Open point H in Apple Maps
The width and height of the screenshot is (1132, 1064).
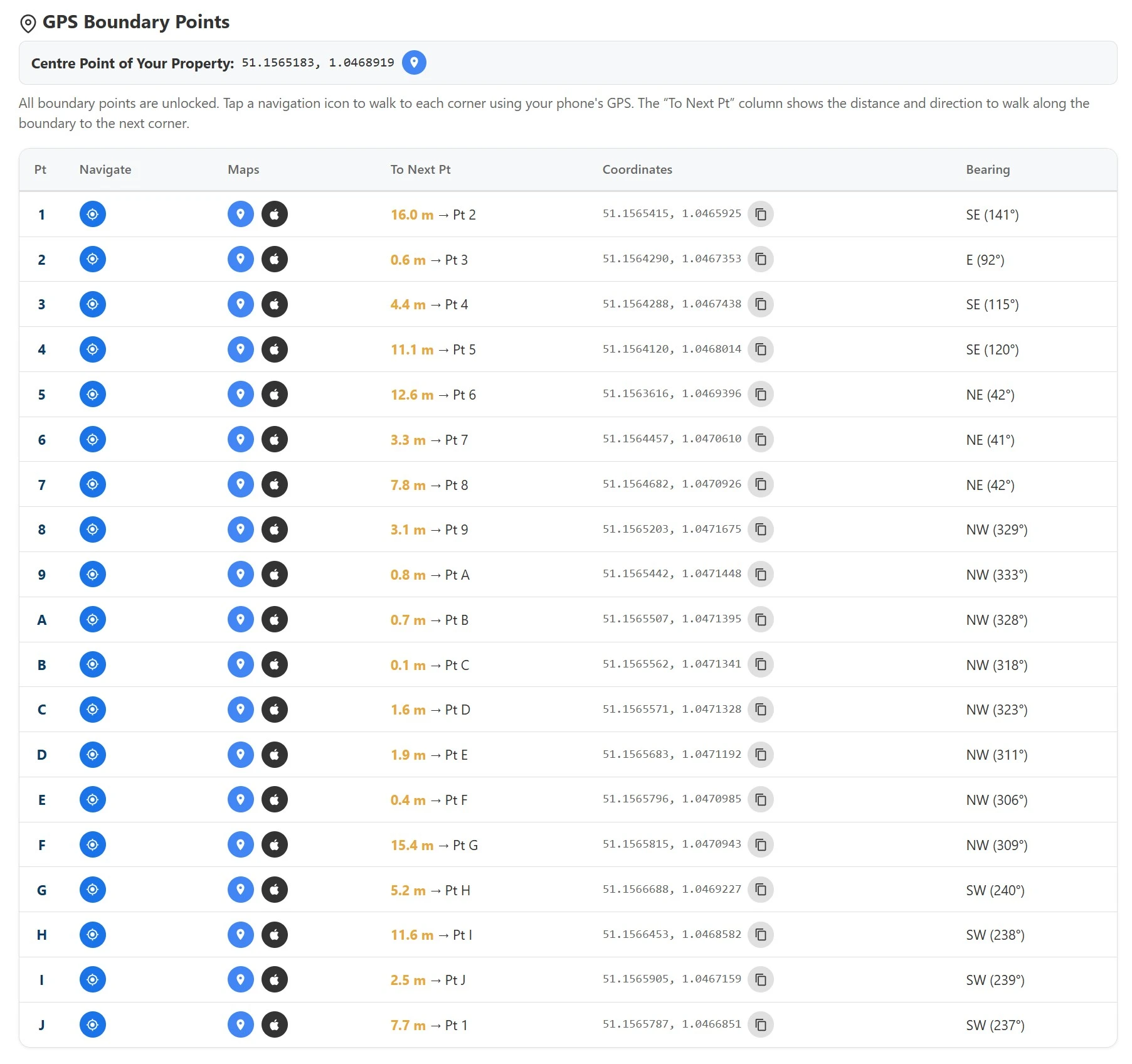pyautogui.click(x=275, y=935)
